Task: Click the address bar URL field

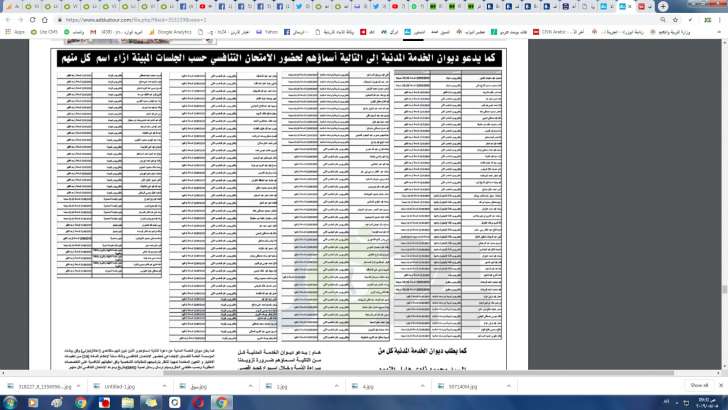Action: tap(300, 19)
